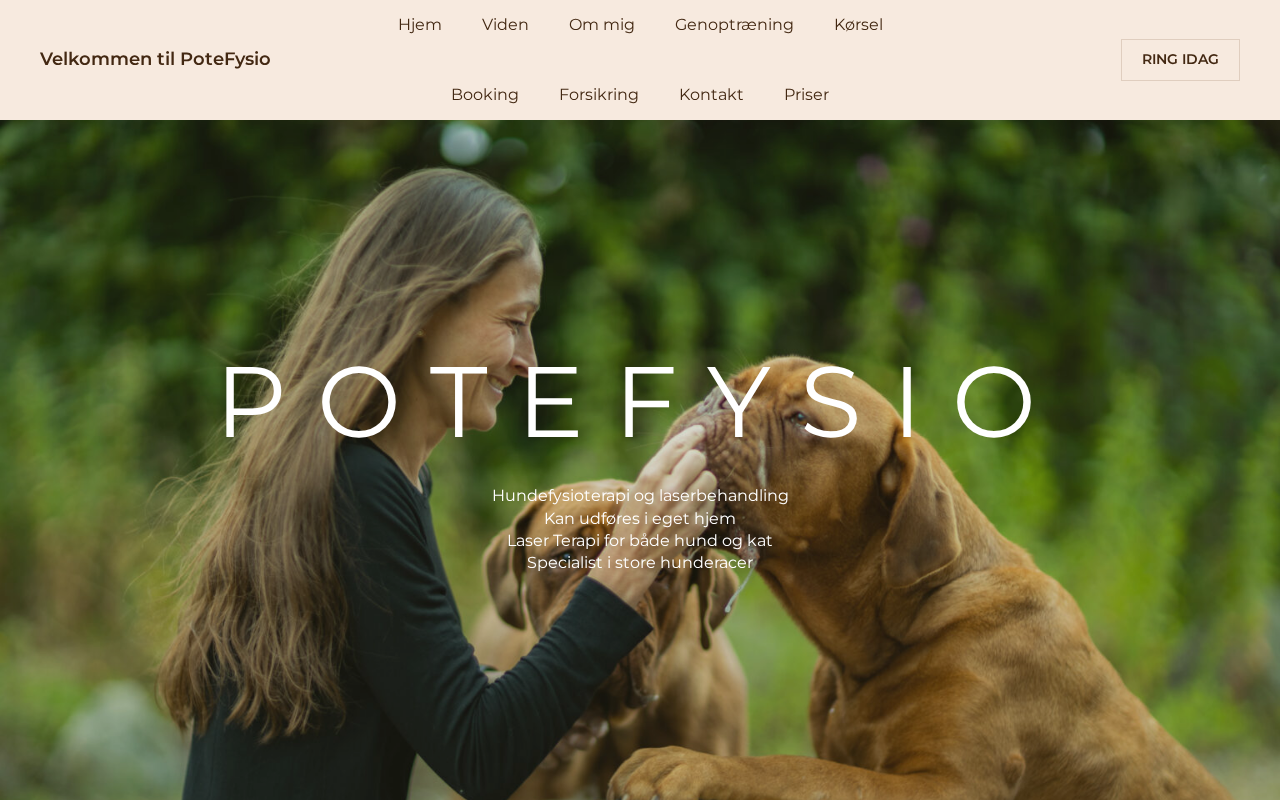Open the Kørsel navigation link
Screen dimensions: 1280x800
click(858, 25)
